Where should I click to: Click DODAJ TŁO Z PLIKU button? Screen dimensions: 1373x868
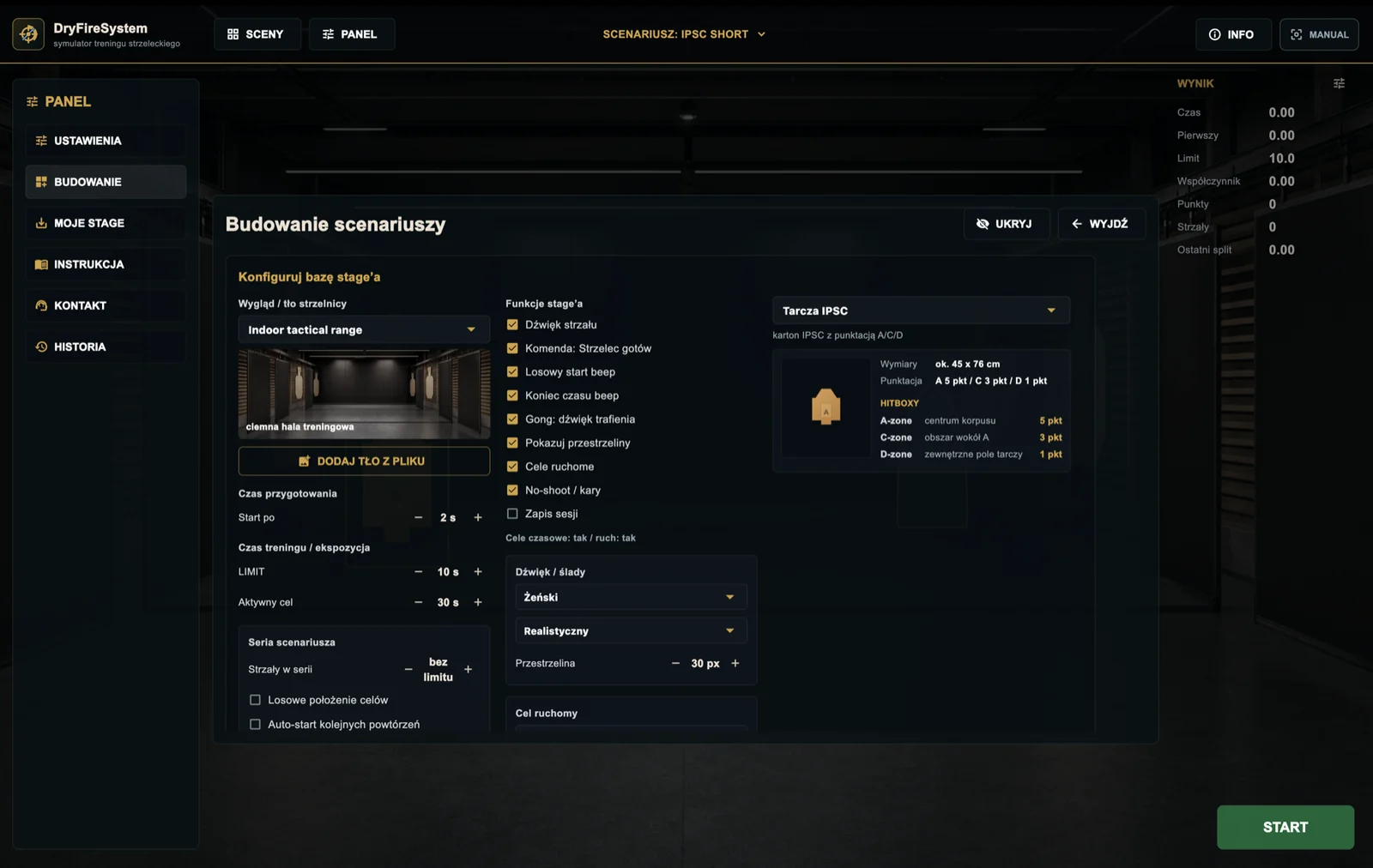(x=364, y=461)
